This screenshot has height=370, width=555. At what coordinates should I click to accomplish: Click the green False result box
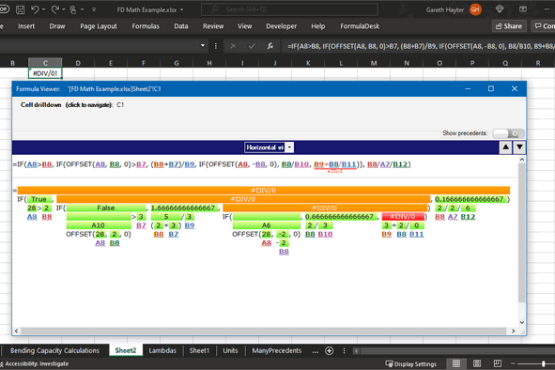click(106, 208)
